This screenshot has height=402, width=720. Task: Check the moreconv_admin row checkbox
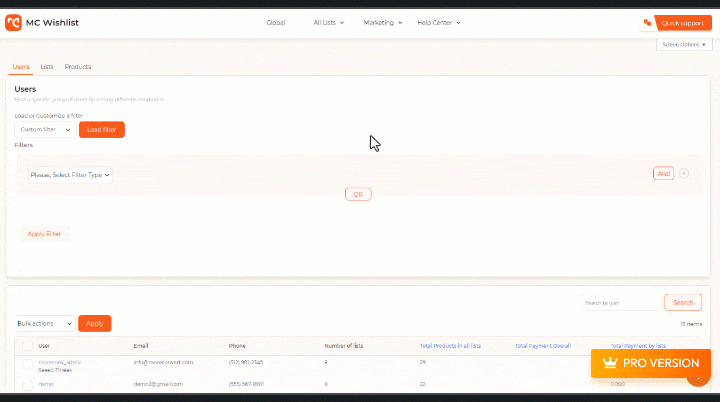(28, 365)
